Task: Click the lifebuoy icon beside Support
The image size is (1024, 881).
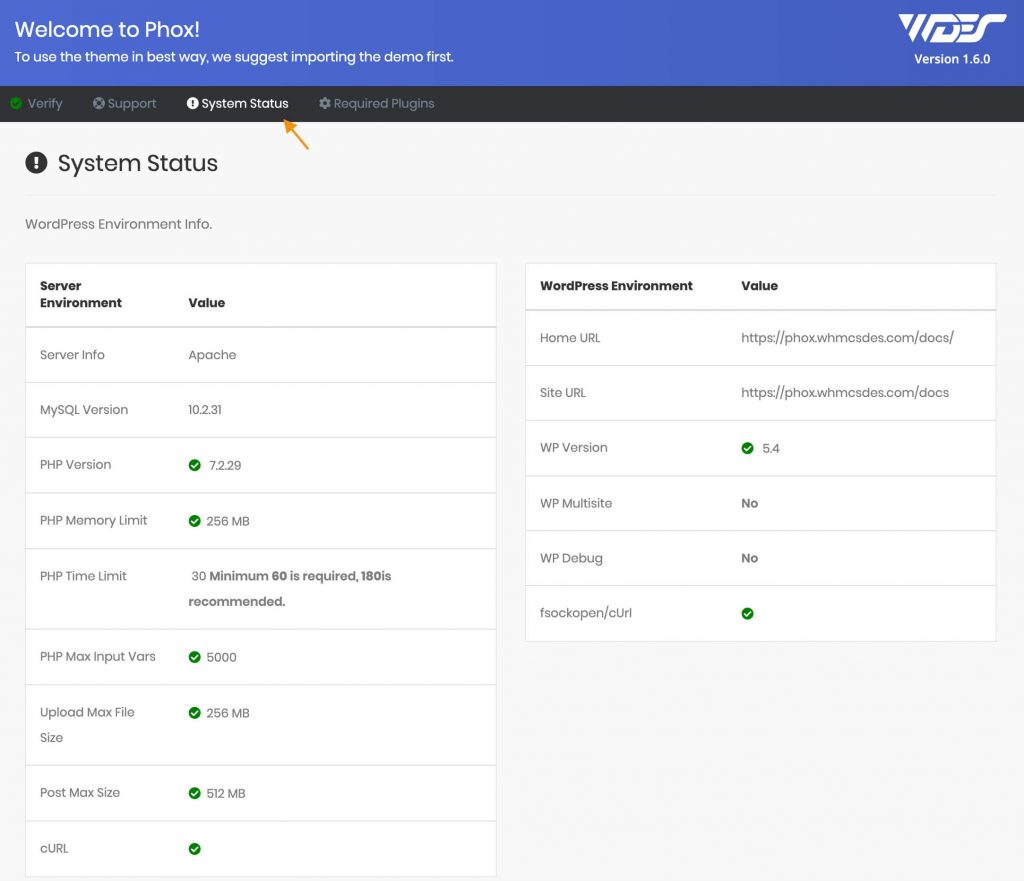Action: tap(99, 103)
